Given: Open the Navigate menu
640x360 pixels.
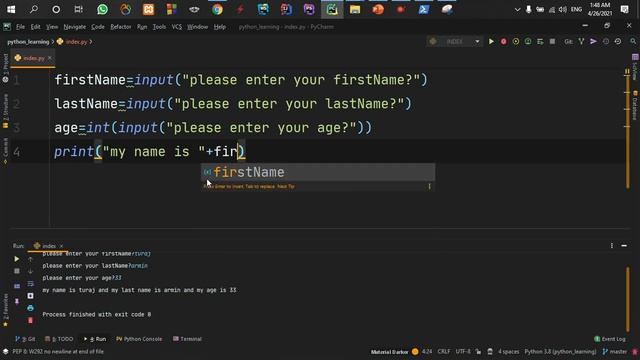Looking at the screenshot, I should 75,27.
